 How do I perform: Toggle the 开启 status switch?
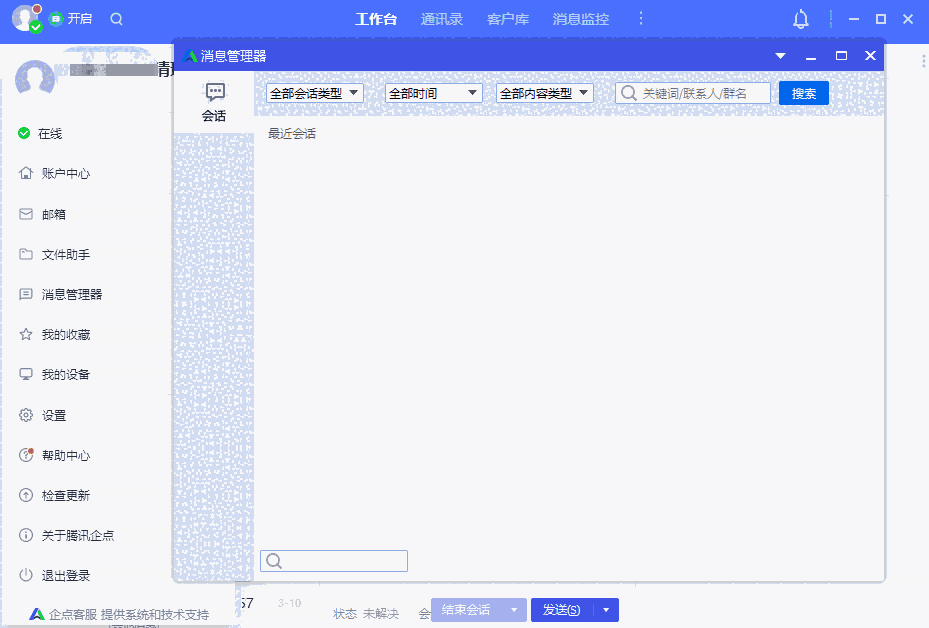pos(70,19)
